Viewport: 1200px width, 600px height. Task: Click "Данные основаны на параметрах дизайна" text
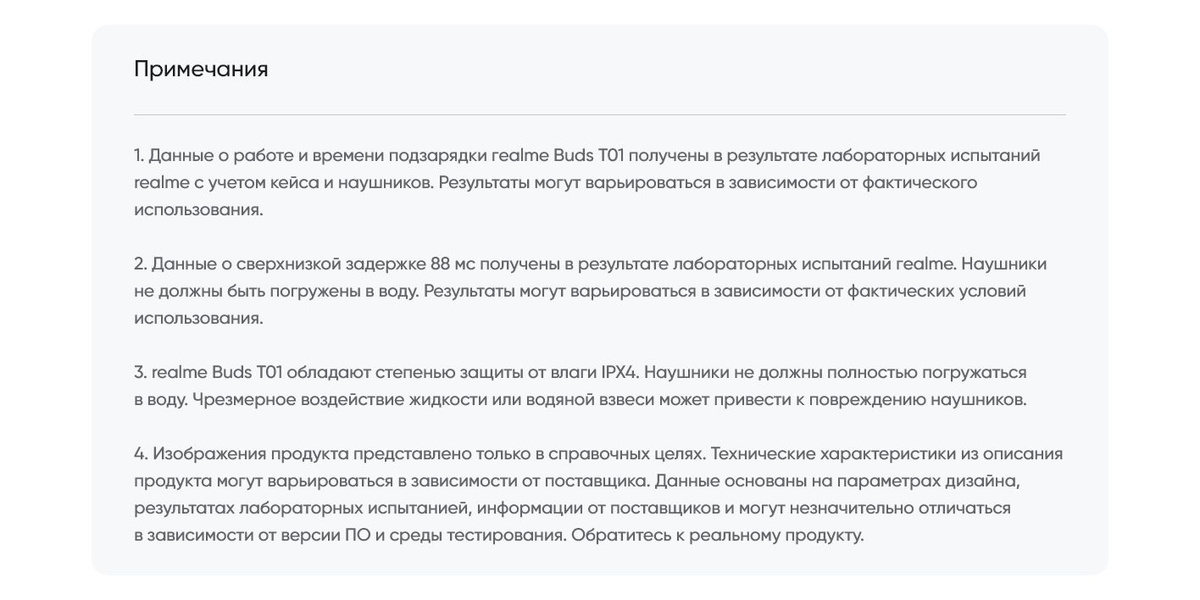coord(837,481)
